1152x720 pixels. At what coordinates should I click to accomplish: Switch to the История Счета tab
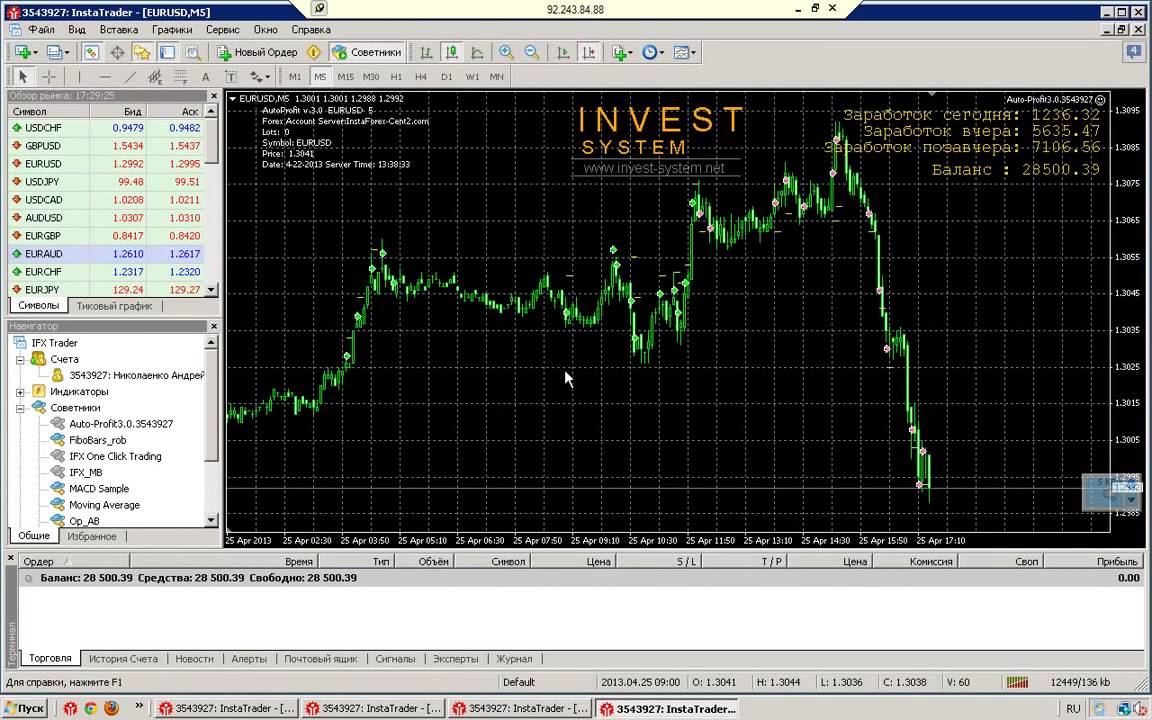coord(123,658)
